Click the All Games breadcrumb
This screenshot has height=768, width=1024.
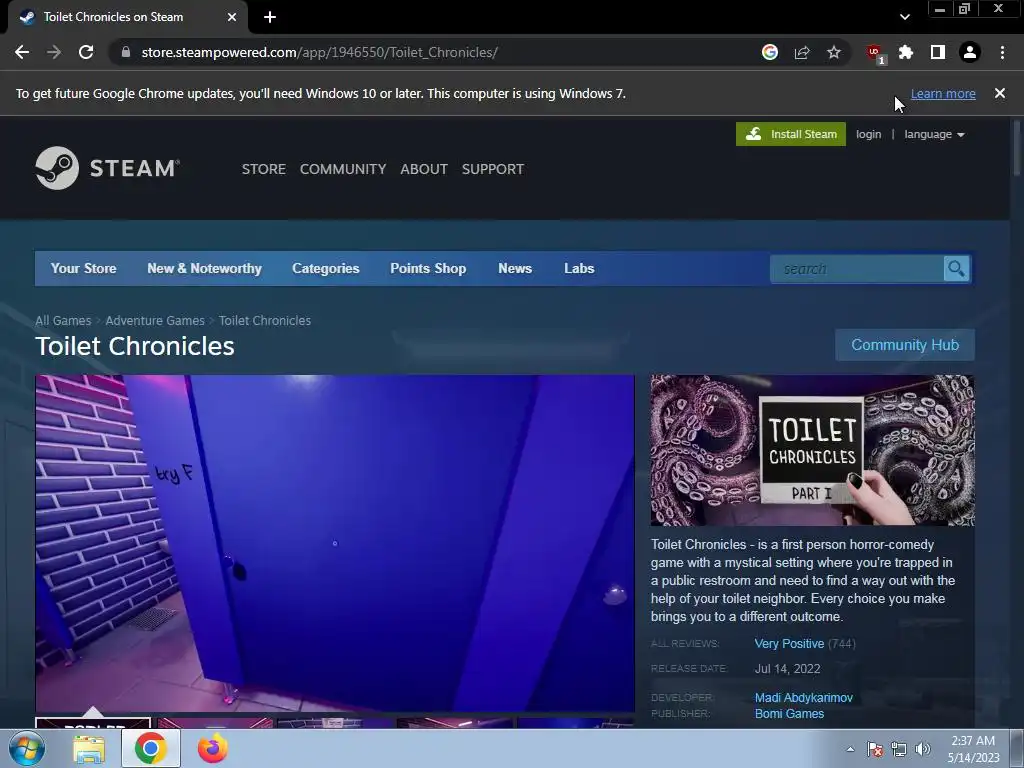point(63,321)
